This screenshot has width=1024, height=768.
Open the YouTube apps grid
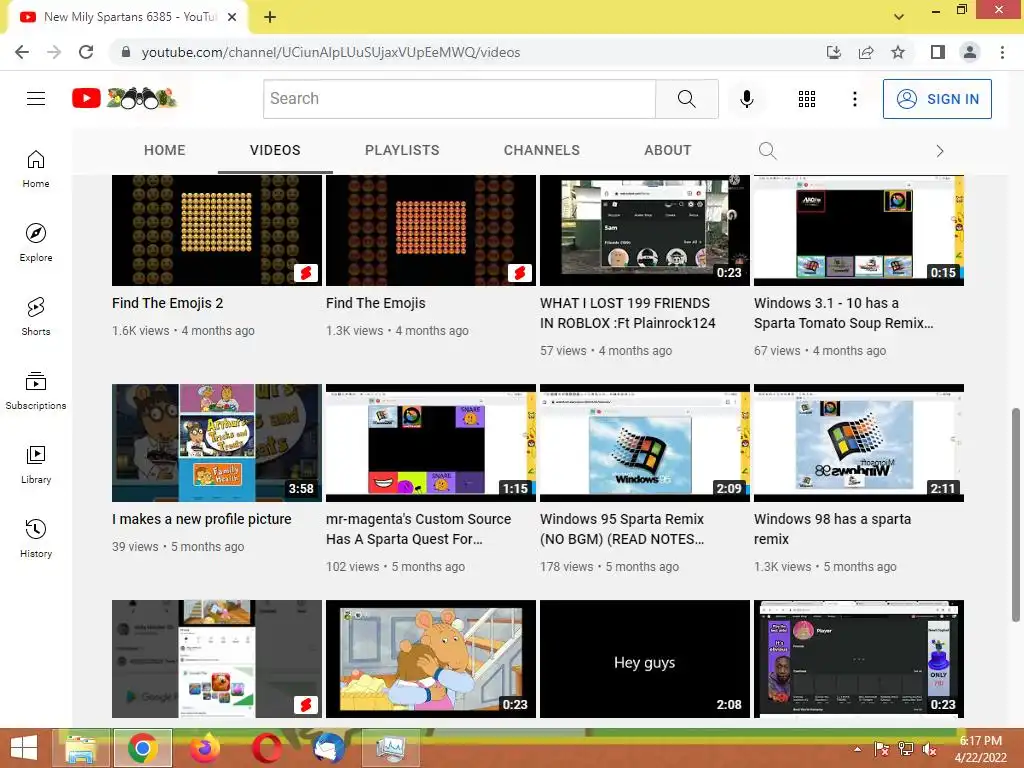click(807, 99)
